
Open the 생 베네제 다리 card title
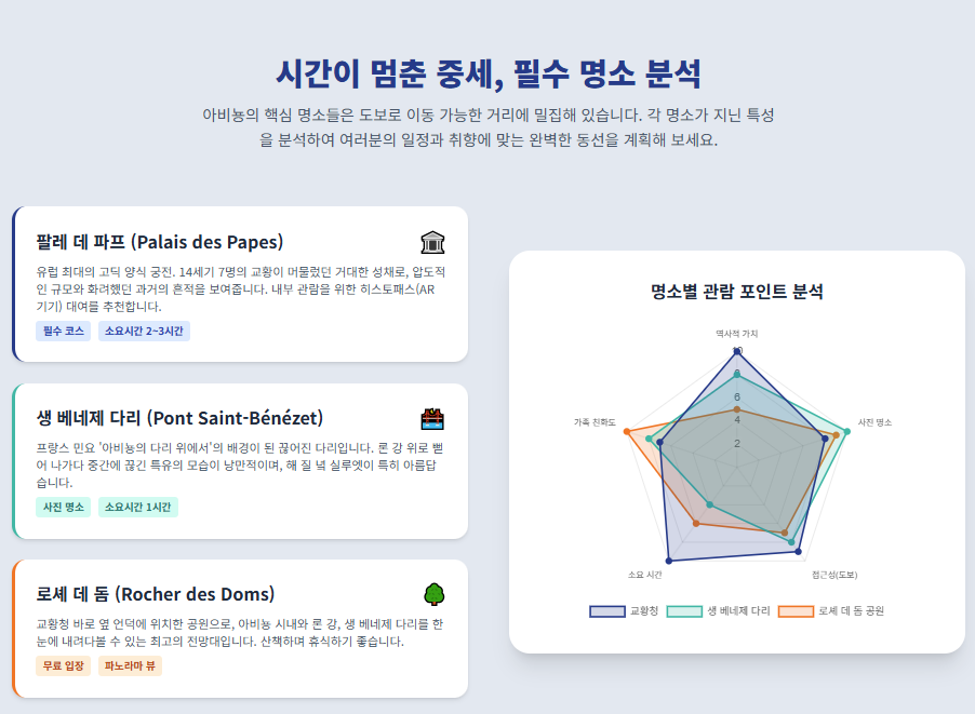(x=180, y=418)
